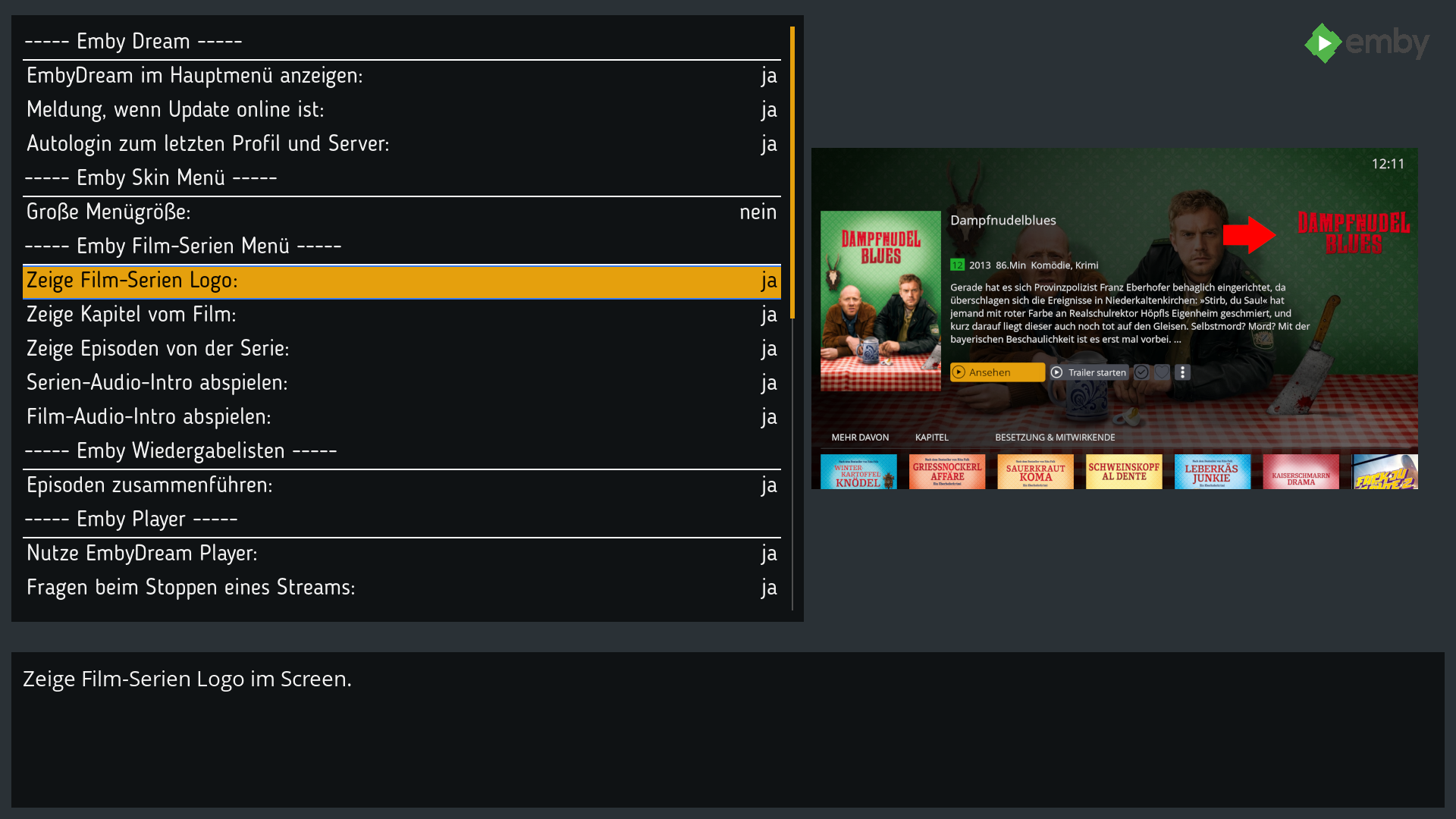Click the Emby logo icon
Viewport: 1456px width, 819px height.
coord(1323,43)
